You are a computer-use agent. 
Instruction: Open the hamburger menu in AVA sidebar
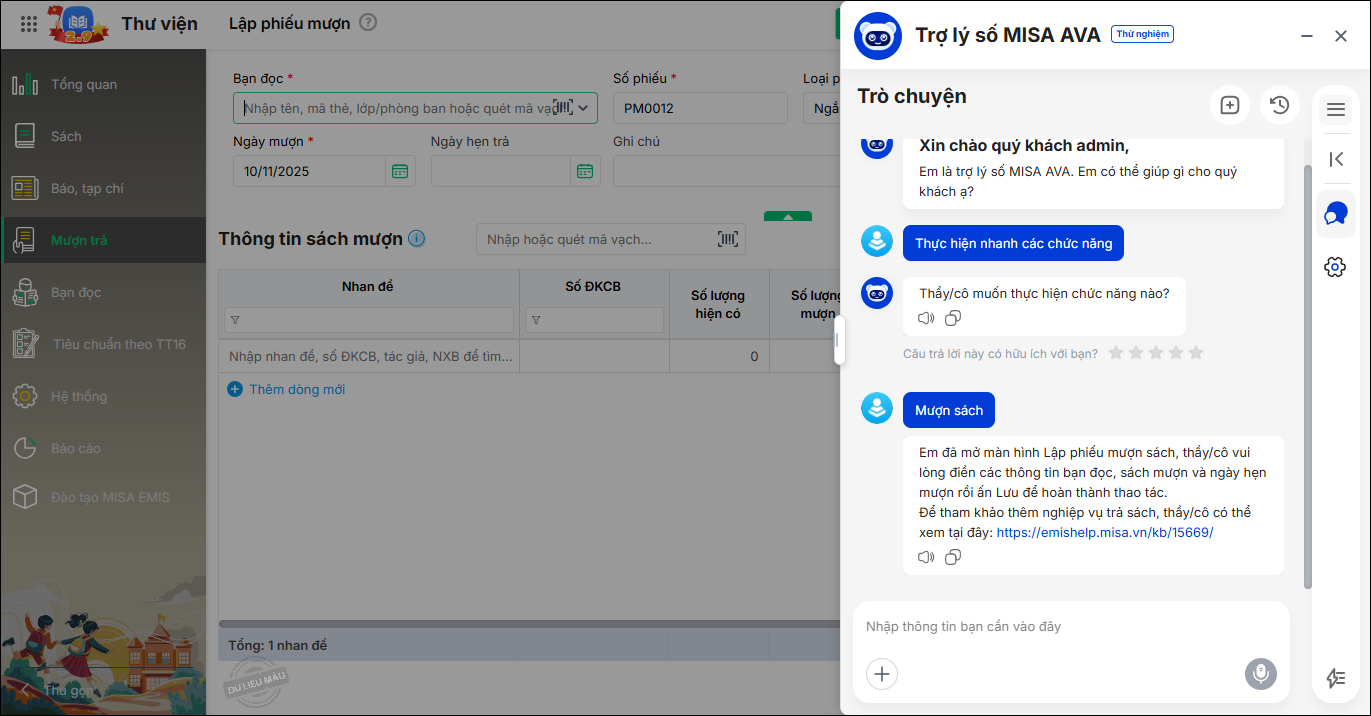[x=1336, y=109]
